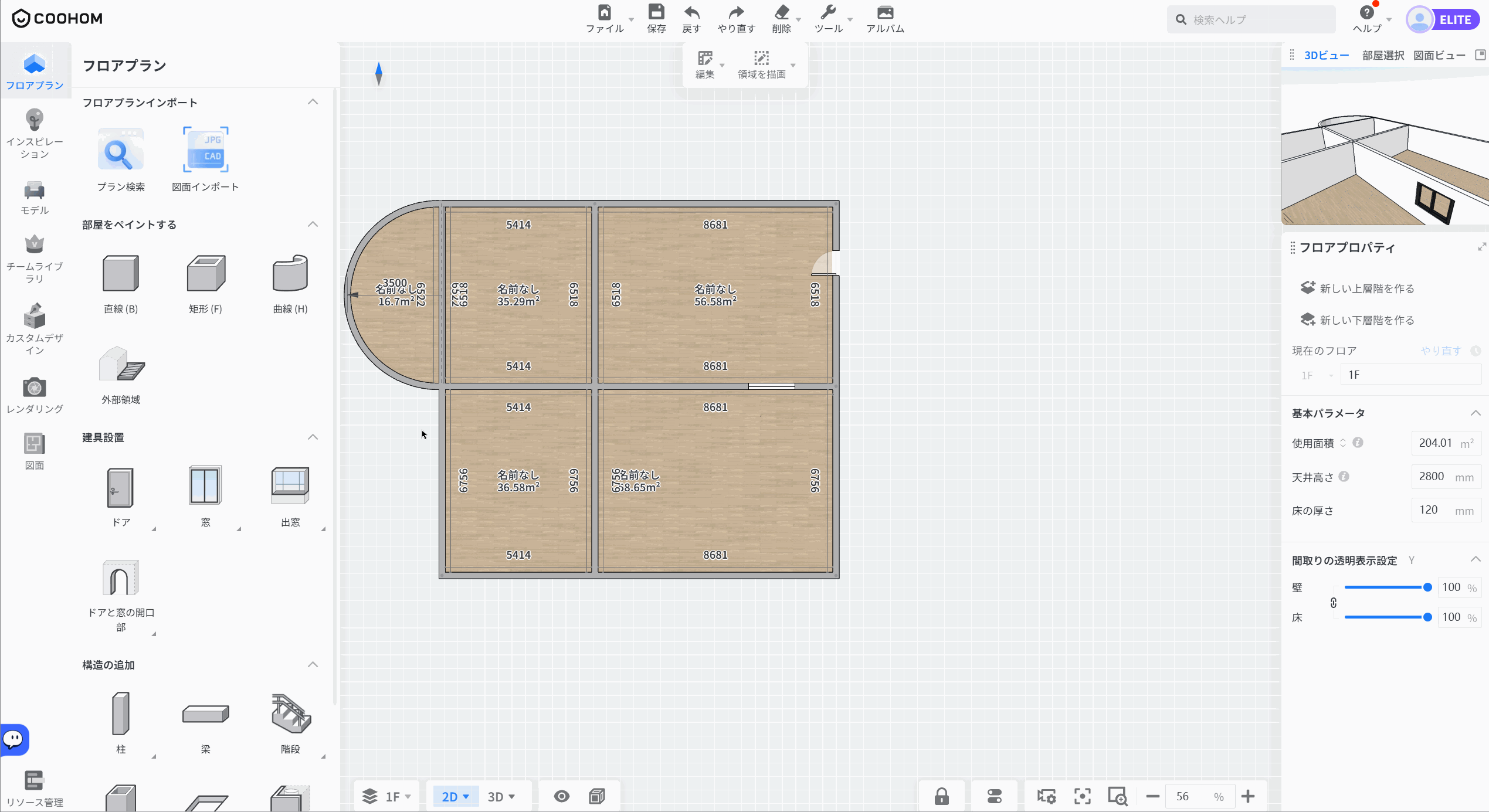This screenshot has width=1489, height=812.
Task: Toggle the 3D cube display icon
Action: click(597, 796)
